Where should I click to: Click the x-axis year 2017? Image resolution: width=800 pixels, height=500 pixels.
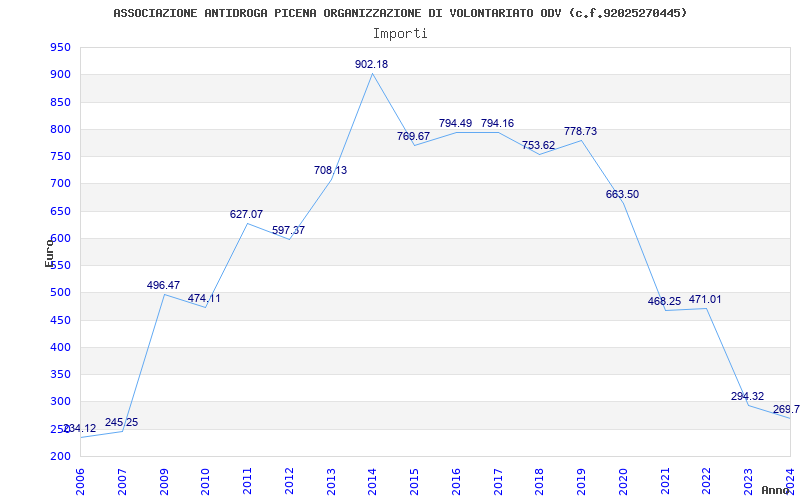coord(498,481)
